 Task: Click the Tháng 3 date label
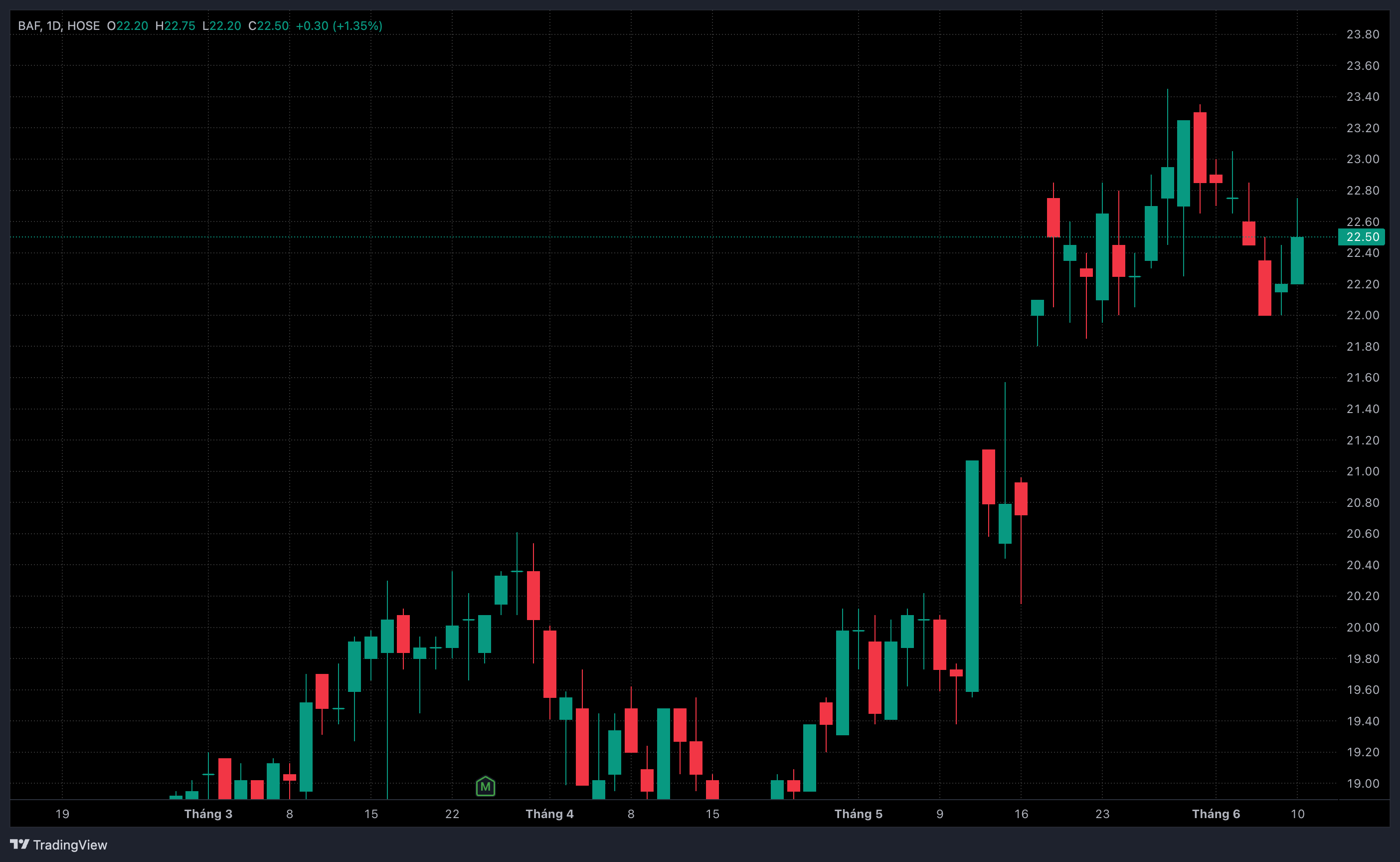point(208,814)
